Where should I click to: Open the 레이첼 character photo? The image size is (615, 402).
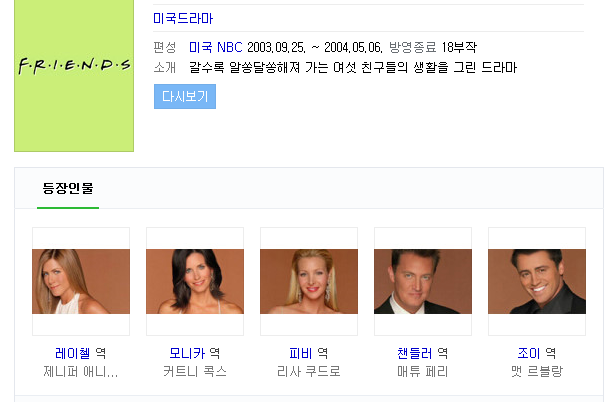(x=81, y=281)
